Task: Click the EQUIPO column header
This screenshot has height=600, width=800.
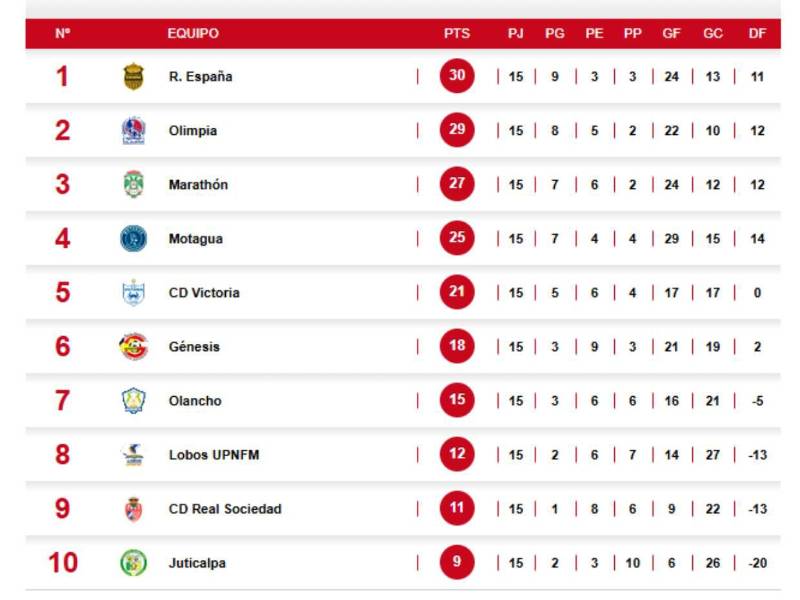Action: click(x=193, y=33)
